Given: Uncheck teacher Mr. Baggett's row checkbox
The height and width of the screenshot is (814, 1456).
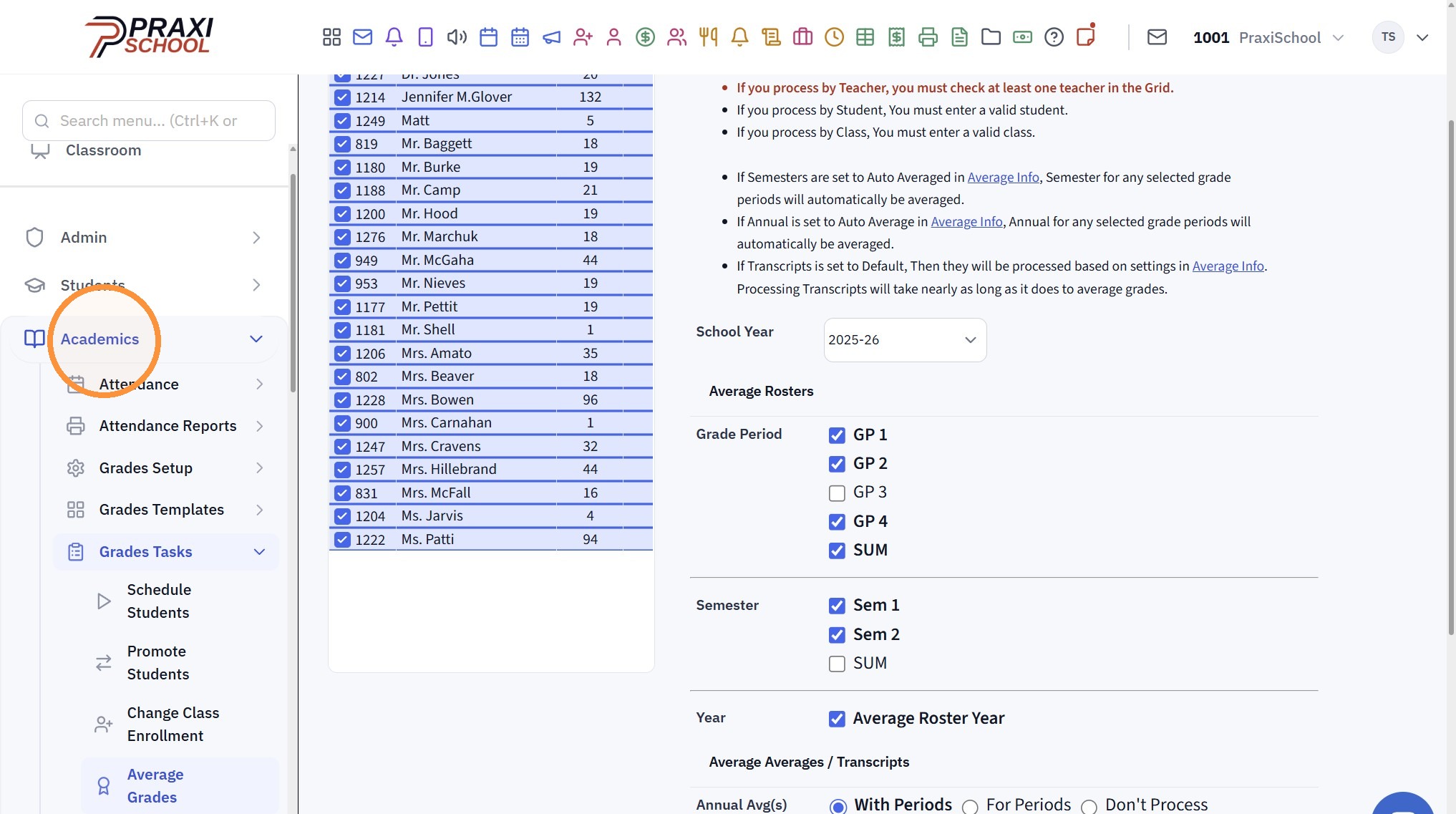Looking at the screenshot, I should 342,144.
